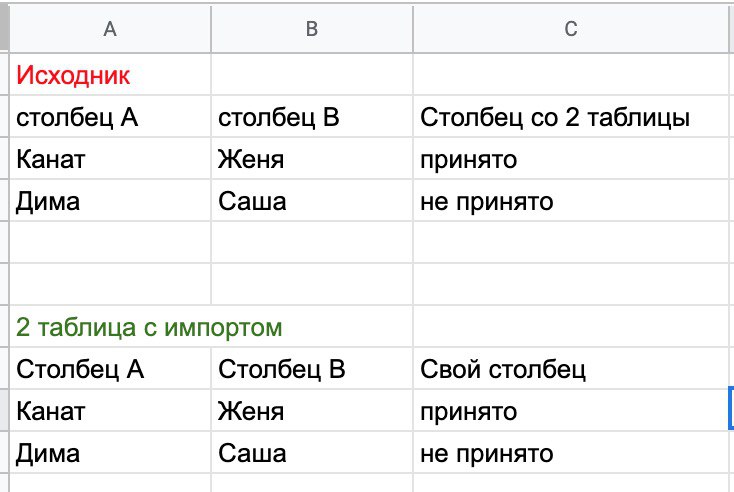This screenshot has height=492, width=734.
Task: Click the red Исходник title cell
Action: 75,75
